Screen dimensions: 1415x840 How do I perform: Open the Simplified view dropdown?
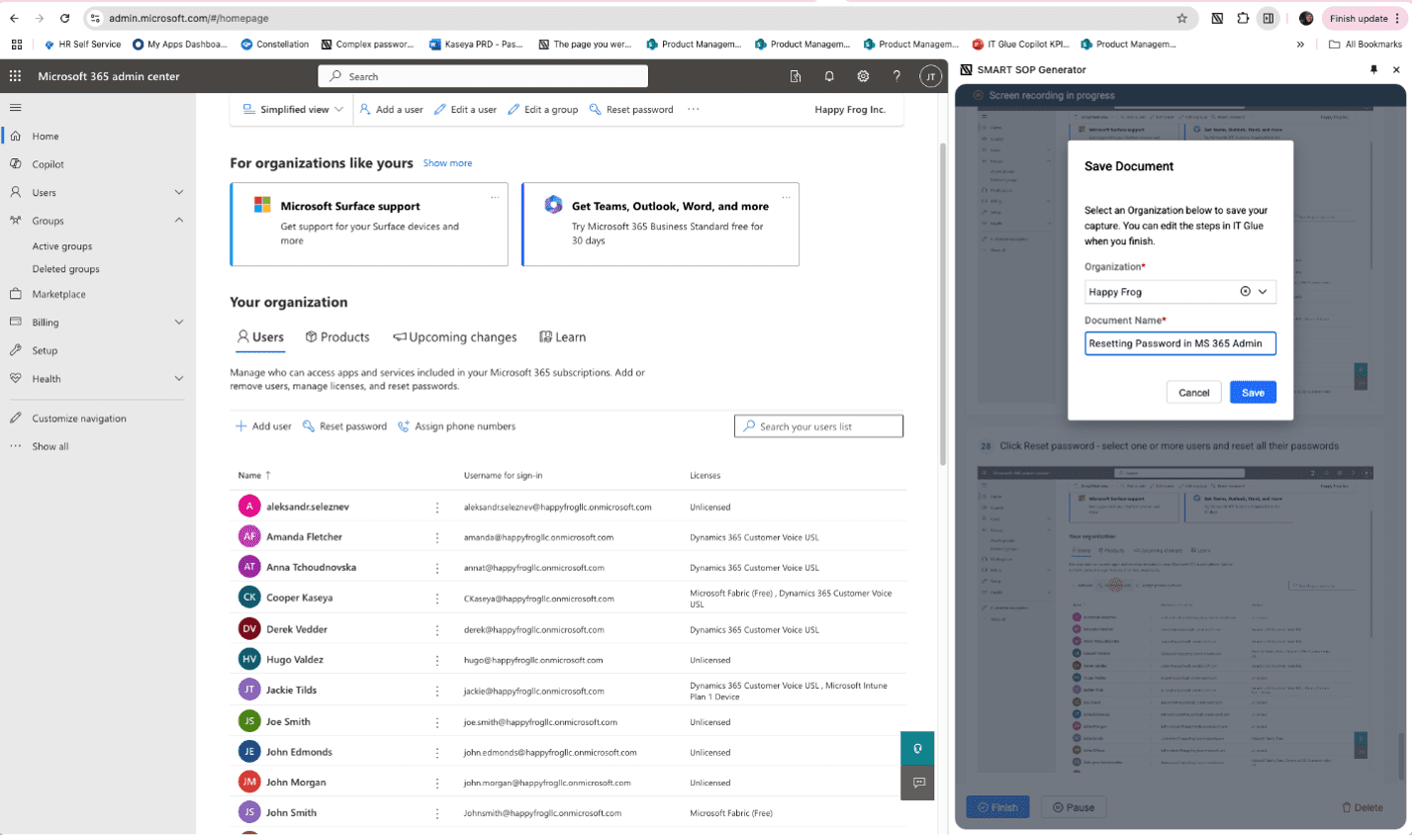pos(290,111)
